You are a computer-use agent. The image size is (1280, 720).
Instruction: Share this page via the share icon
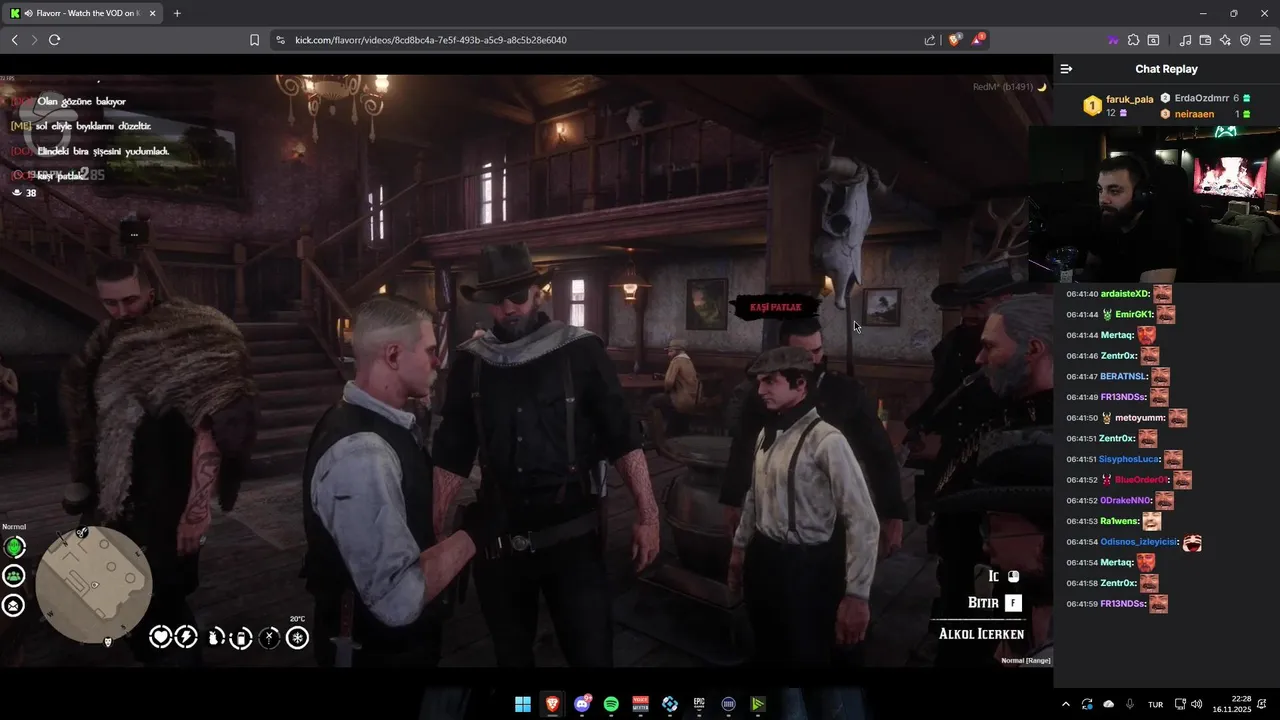[x=930, y=40]
